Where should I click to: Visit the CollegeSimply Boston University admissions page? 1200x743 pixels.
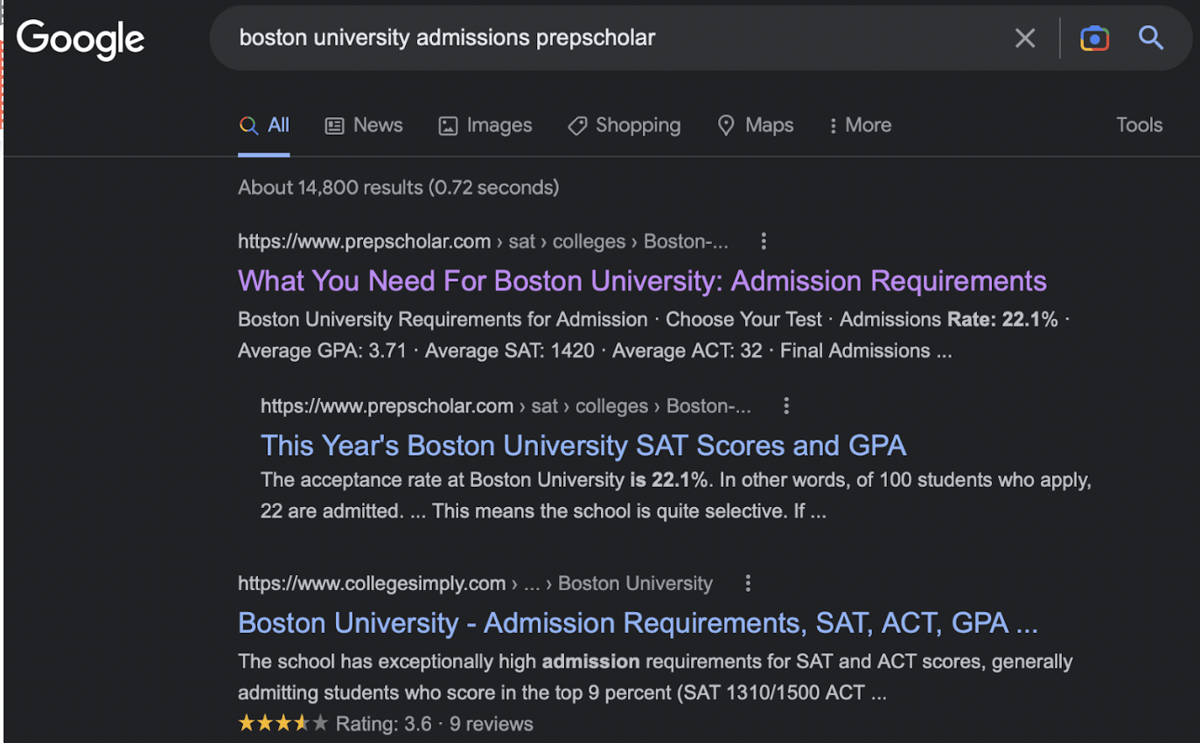pos(637,623)
